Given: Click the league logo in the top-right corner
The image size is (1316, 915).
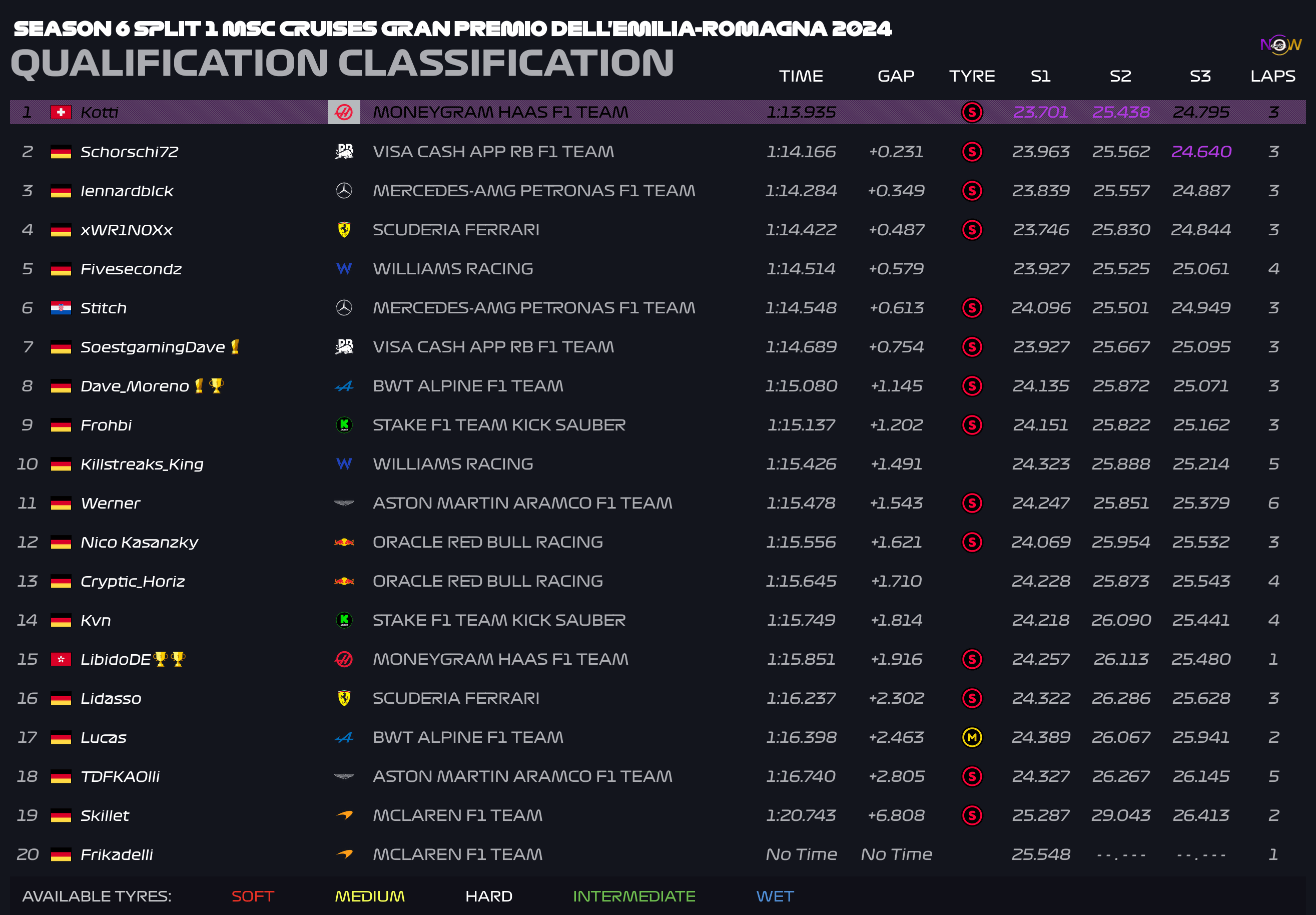Looking at the screenshot, I should point(1280,45).
